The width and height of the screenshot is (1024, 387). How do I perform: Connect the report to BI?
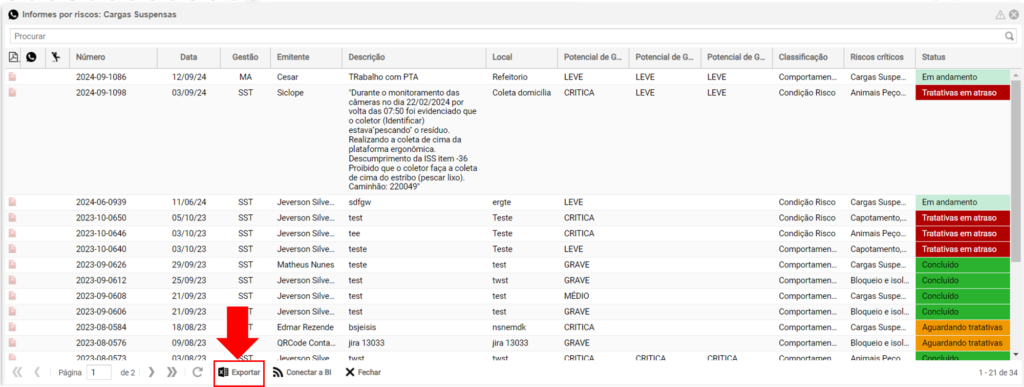tap(302, 373)
